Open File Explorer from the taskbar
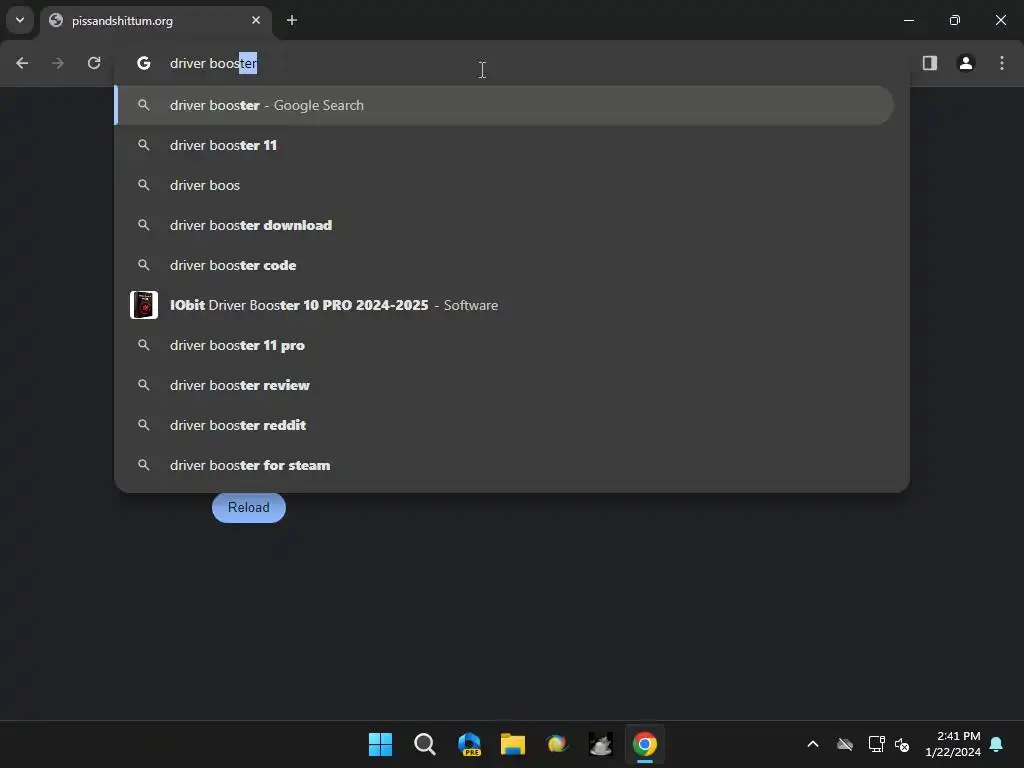Screen dimensions: 1024x768 [x=513, y=744]
